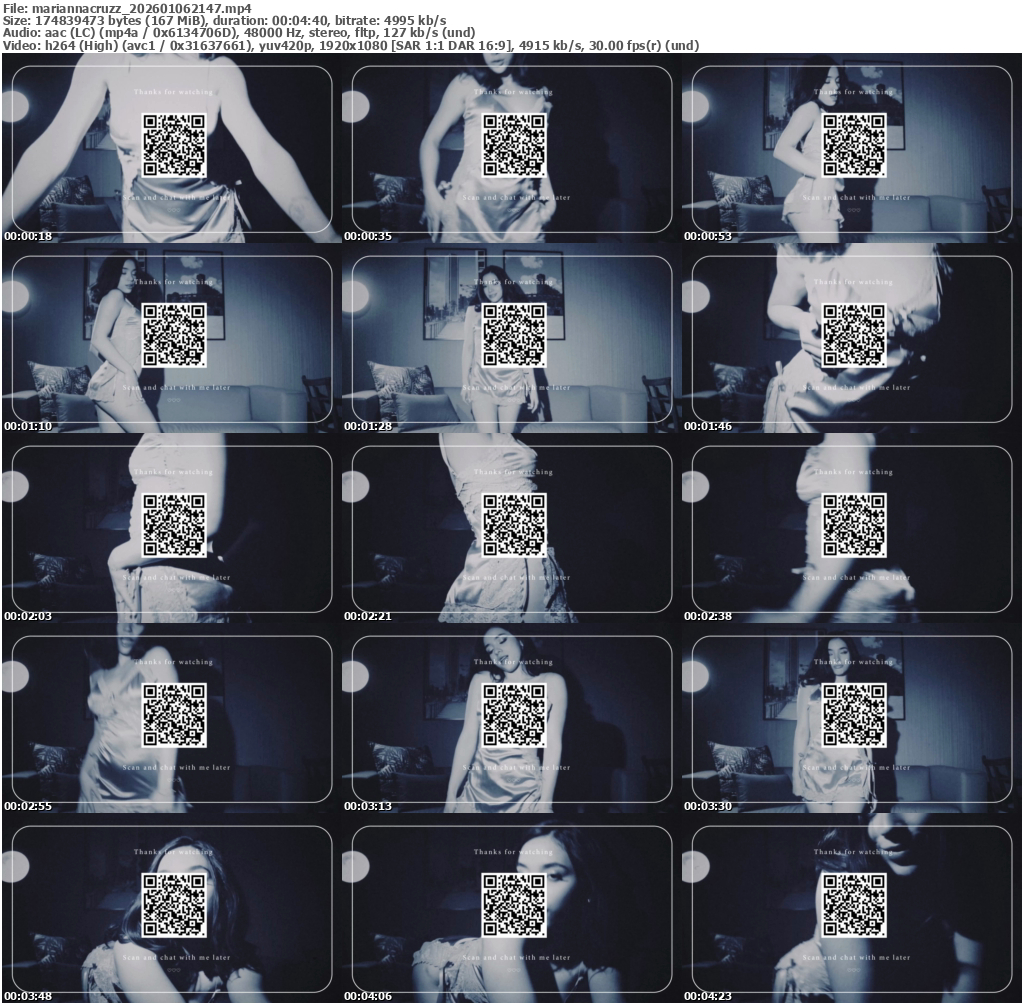
Task: Click the QR code in the 00:04:06 frame
Action: (x=514, y=905)
